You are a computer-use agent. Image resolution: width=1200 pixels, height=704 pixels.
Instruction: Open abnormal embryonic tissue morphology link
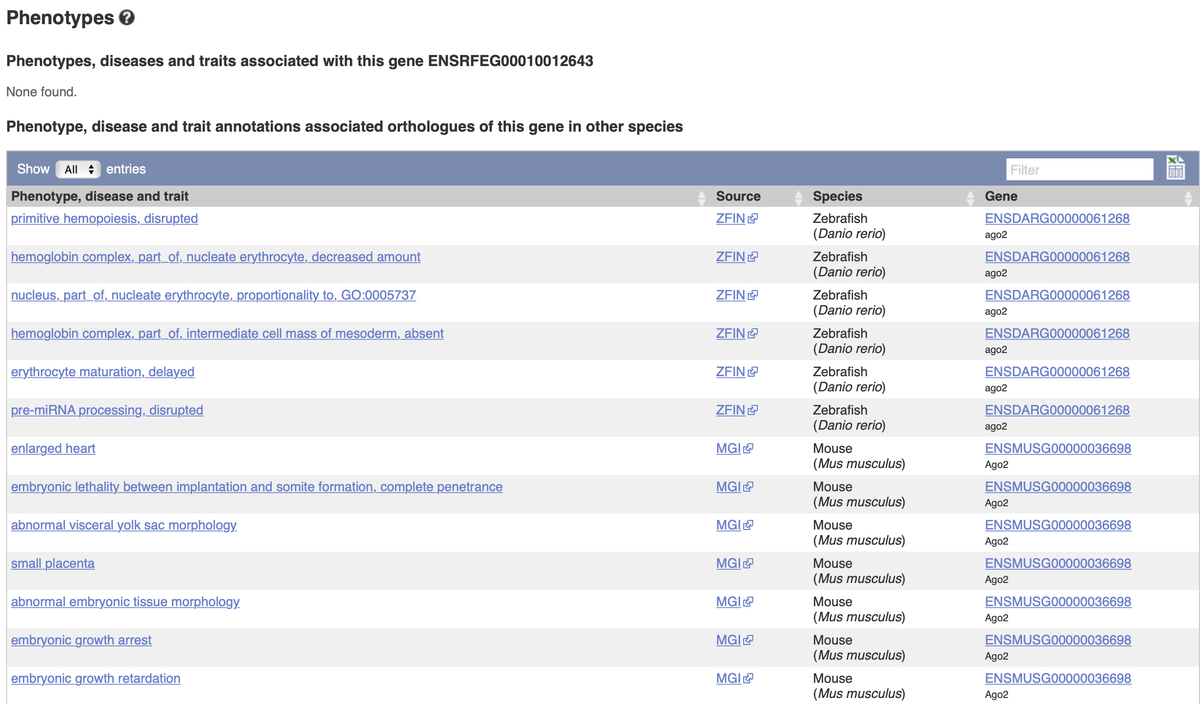(x=125, y=602)
